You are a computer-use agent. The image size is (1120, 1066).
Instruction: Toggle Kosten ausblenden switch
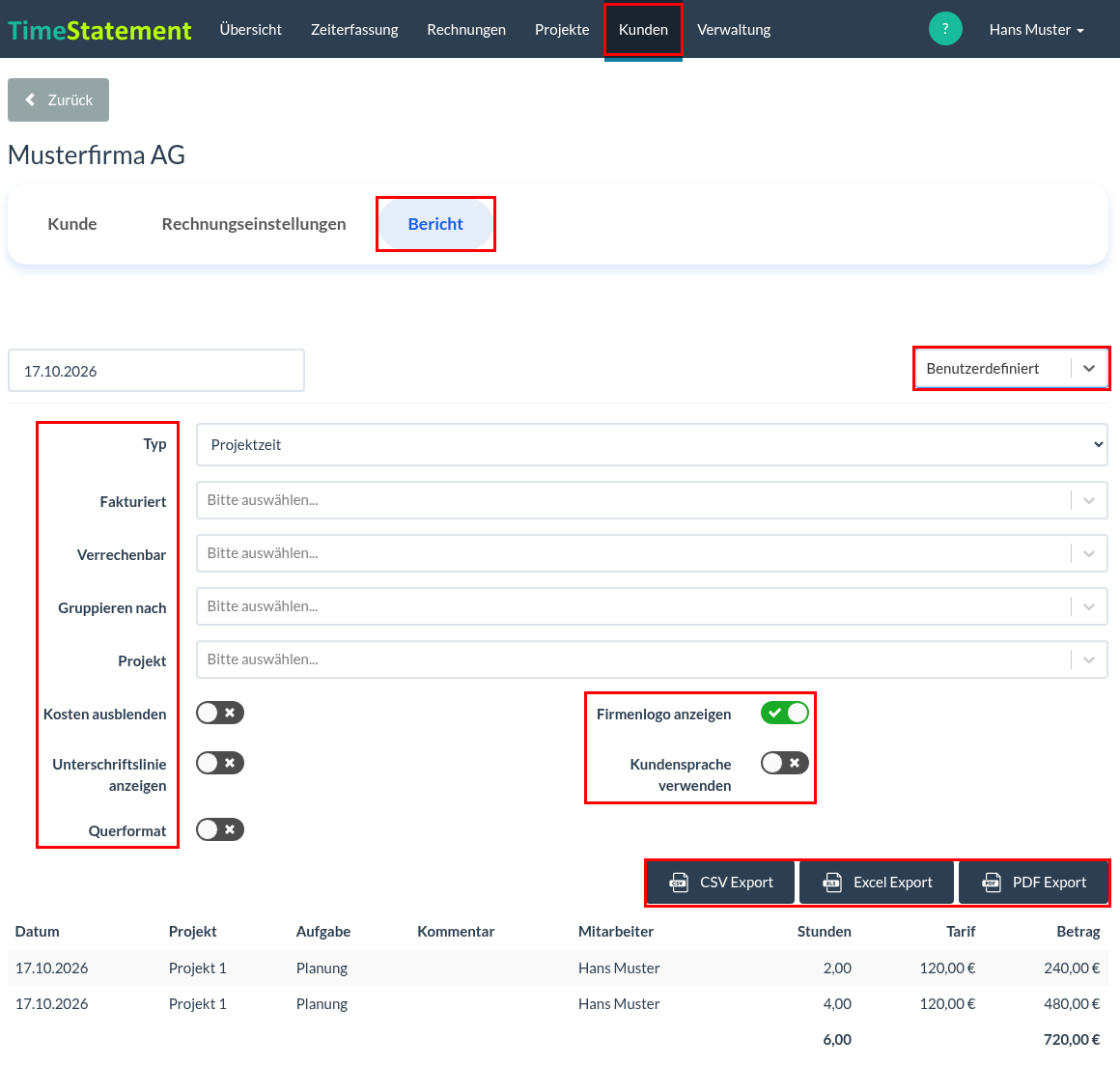(x=220, y=713)
